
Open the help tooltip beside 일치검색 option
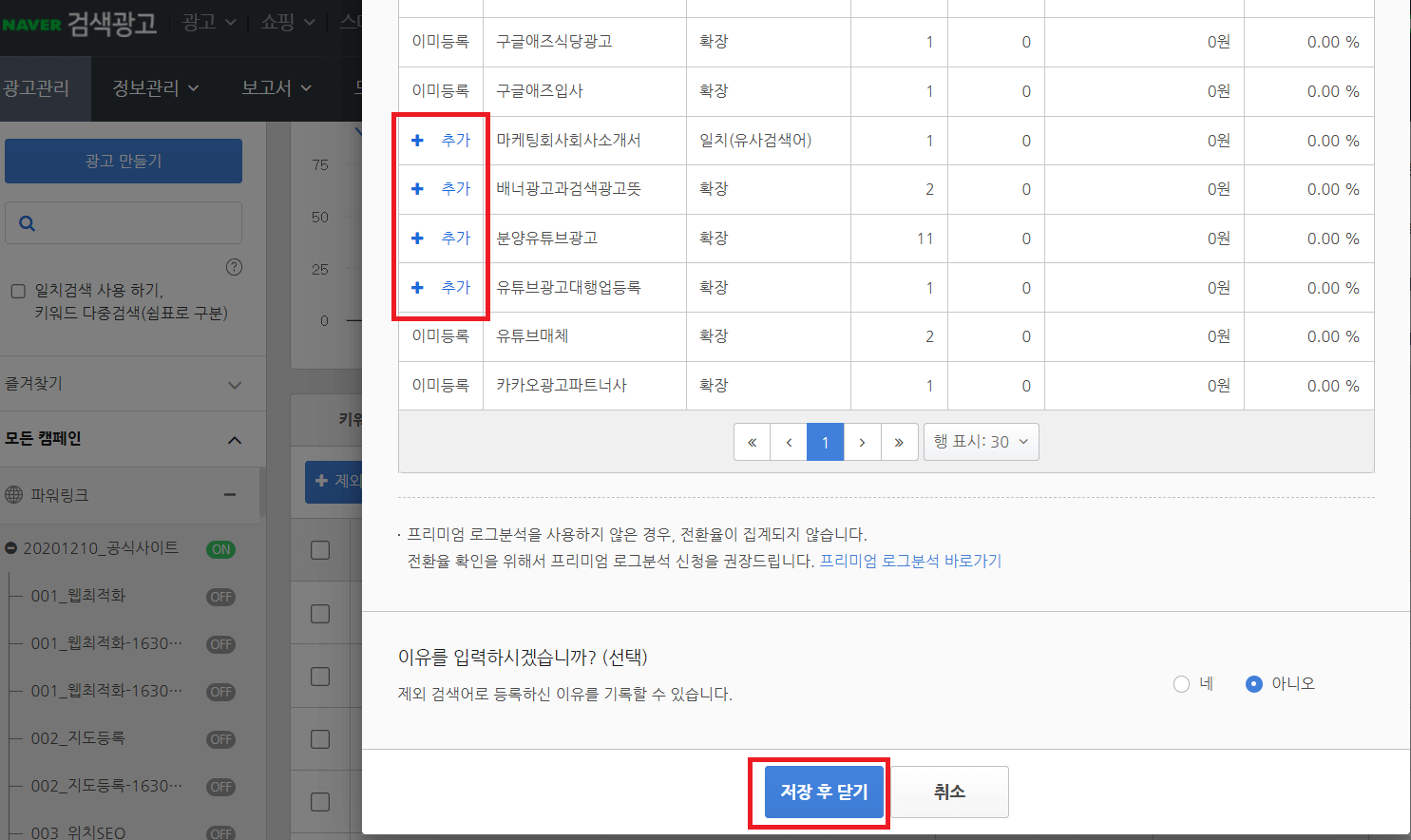[x=234, y=267]
